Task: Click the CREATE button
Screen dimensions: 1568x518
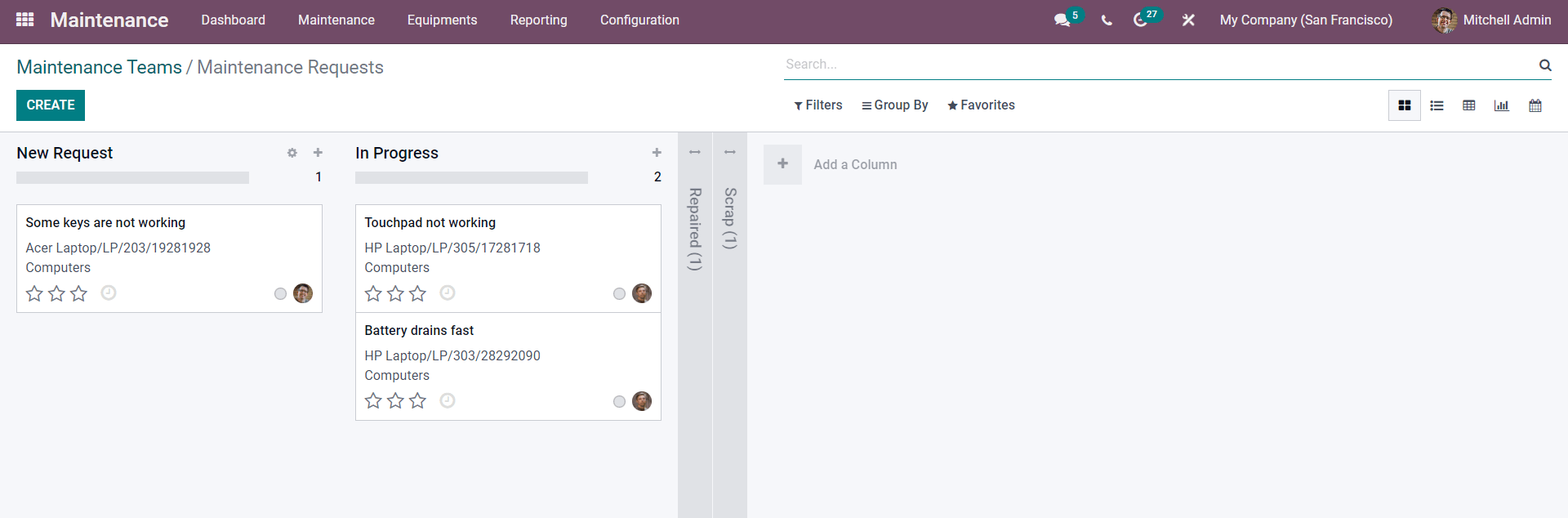Action: point(51,105)
